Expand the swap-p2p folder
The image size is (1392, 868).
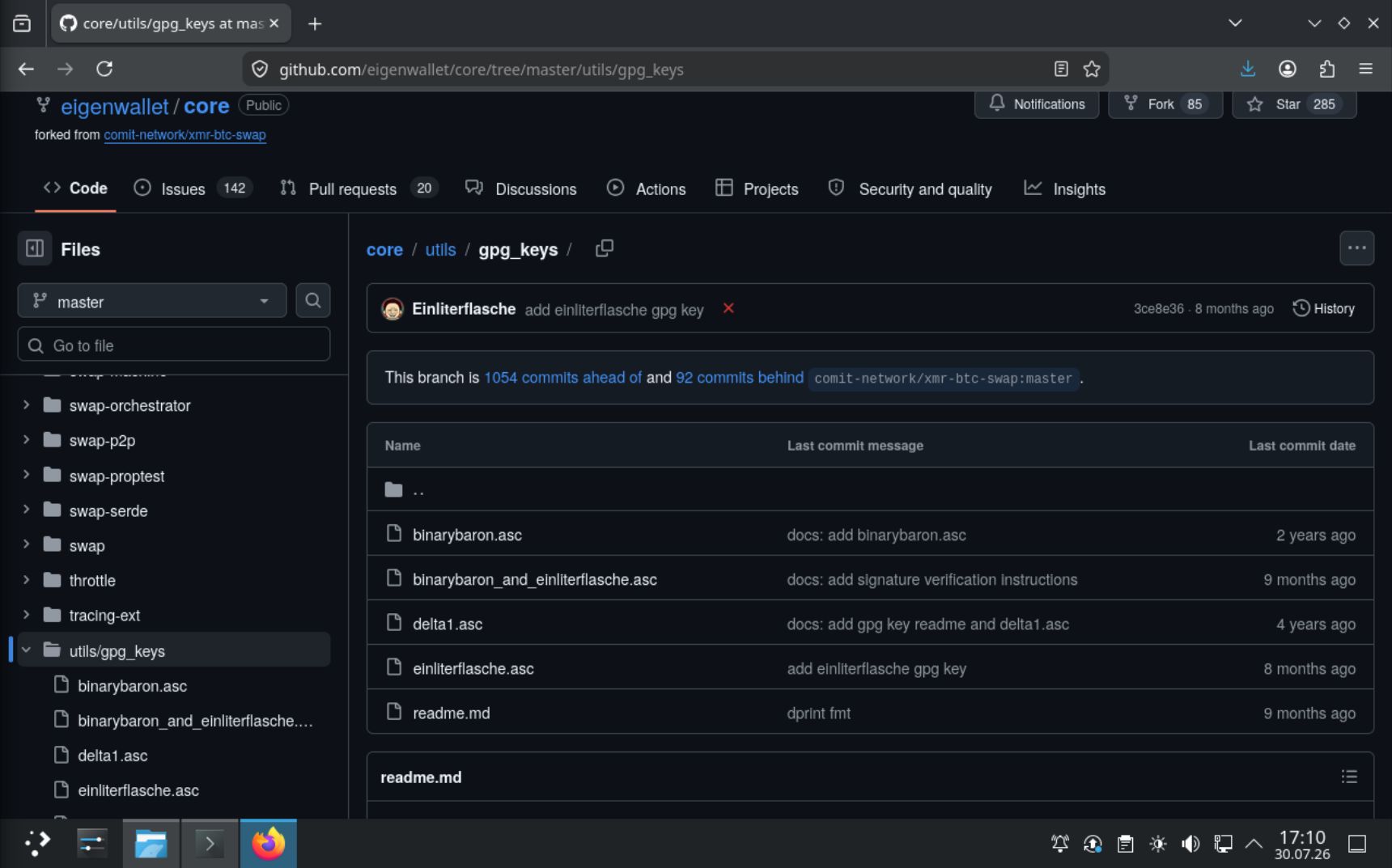27,439
